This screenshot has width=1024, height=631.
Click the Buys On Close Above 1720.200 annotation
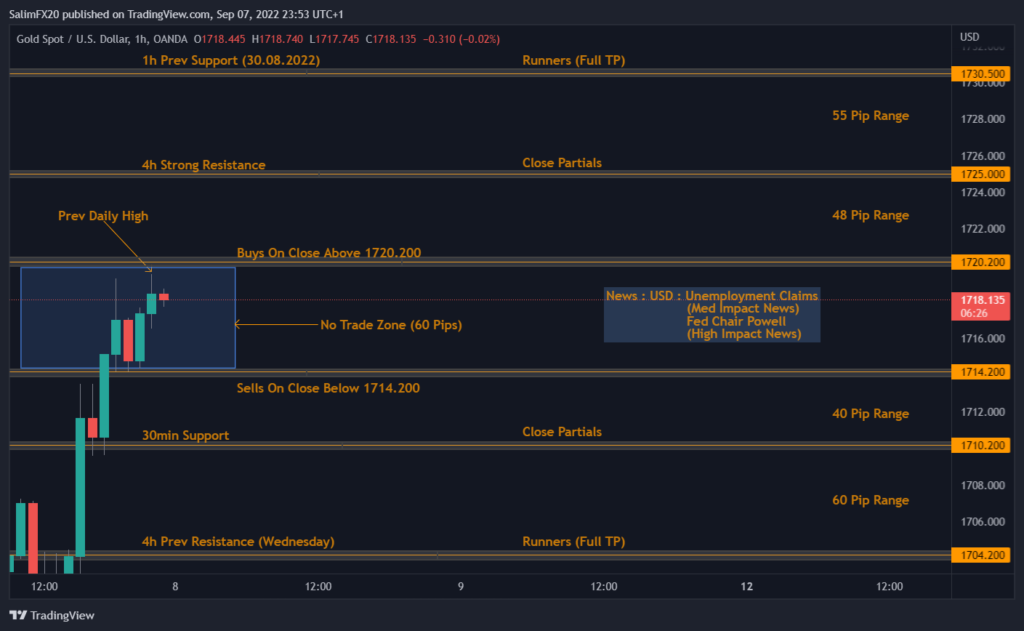click(x=328, y=253)
